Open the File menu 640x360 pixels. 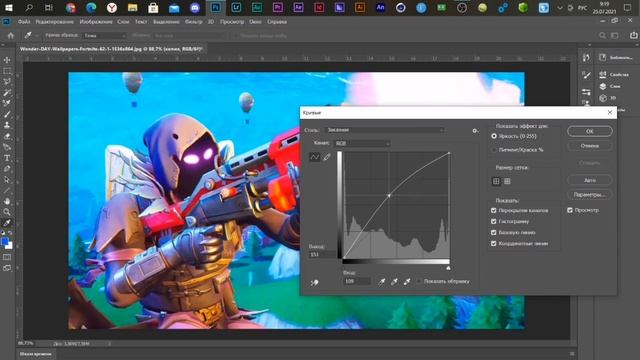click(x=24, y=22)
